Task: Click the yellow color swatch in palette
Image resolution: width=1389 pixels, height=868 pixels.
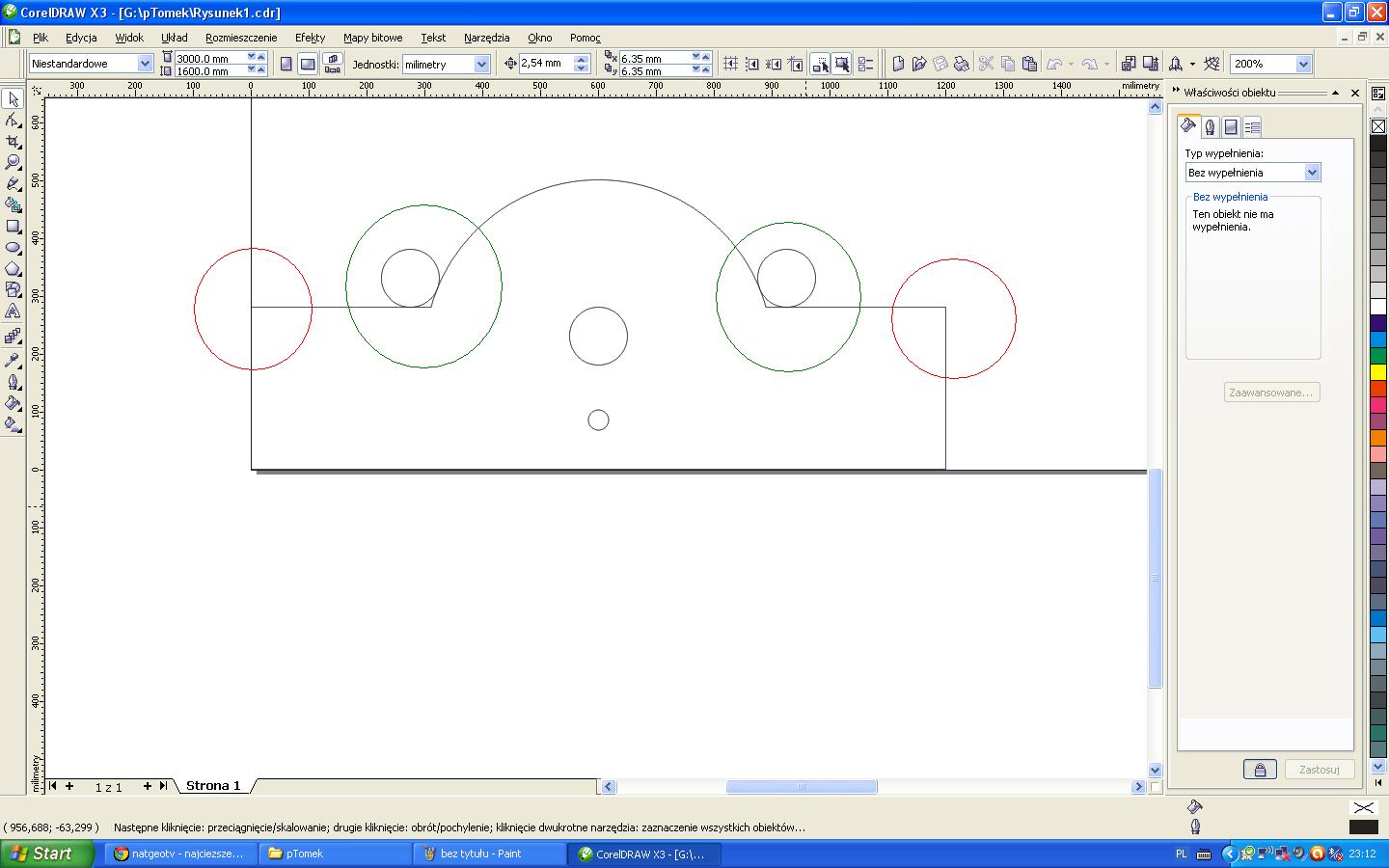Action: click(x=1377, y=372)
